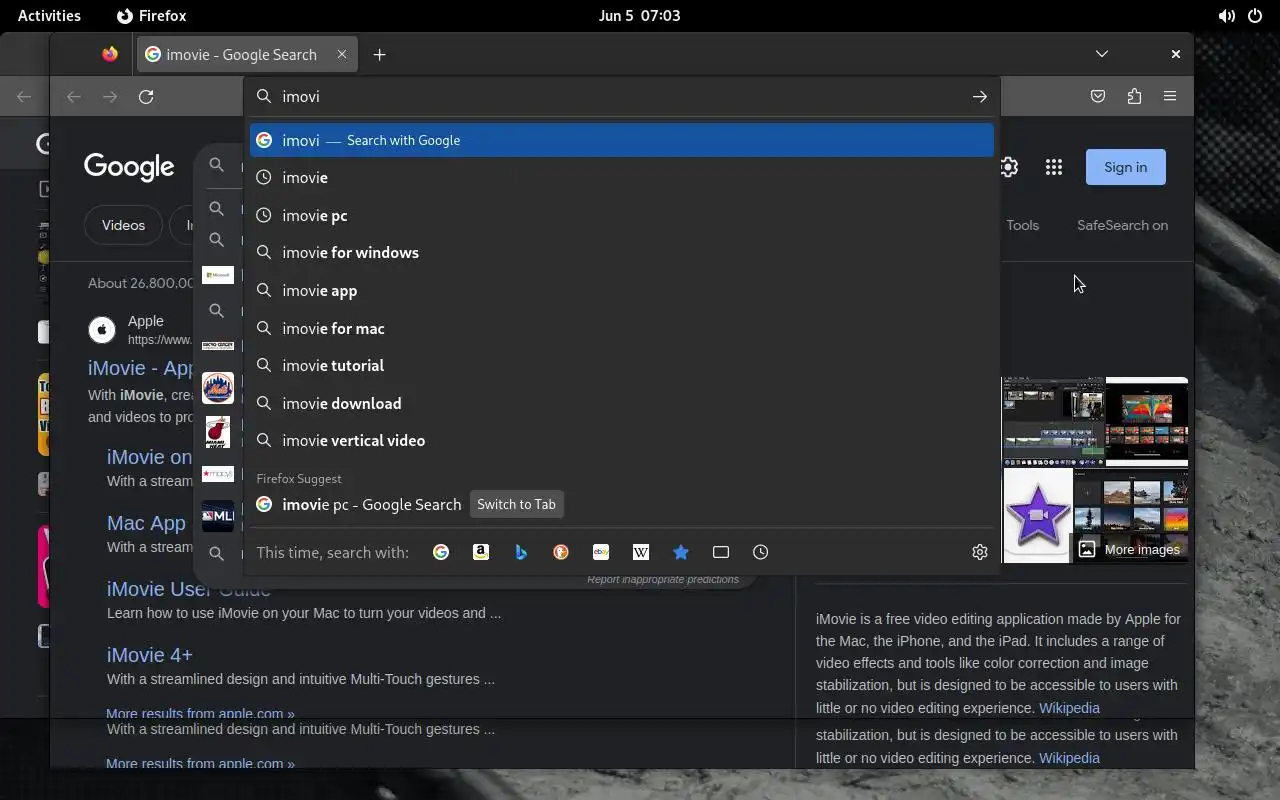Select the Videos filter chip
This screenshot has width=1280, height=800.
point(123,225)
